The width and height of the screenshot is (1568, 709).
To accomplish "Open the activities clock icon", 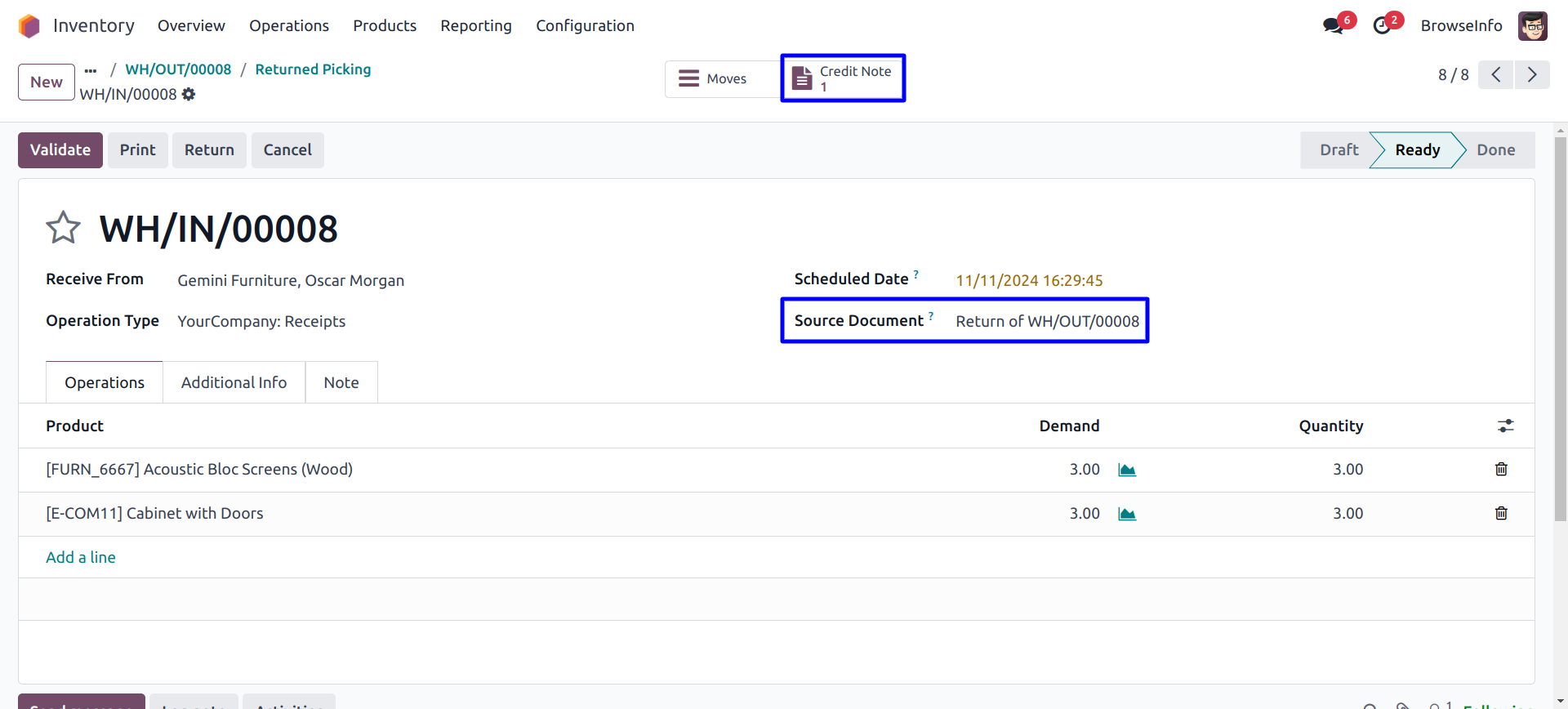I will tap(1382, 25).
